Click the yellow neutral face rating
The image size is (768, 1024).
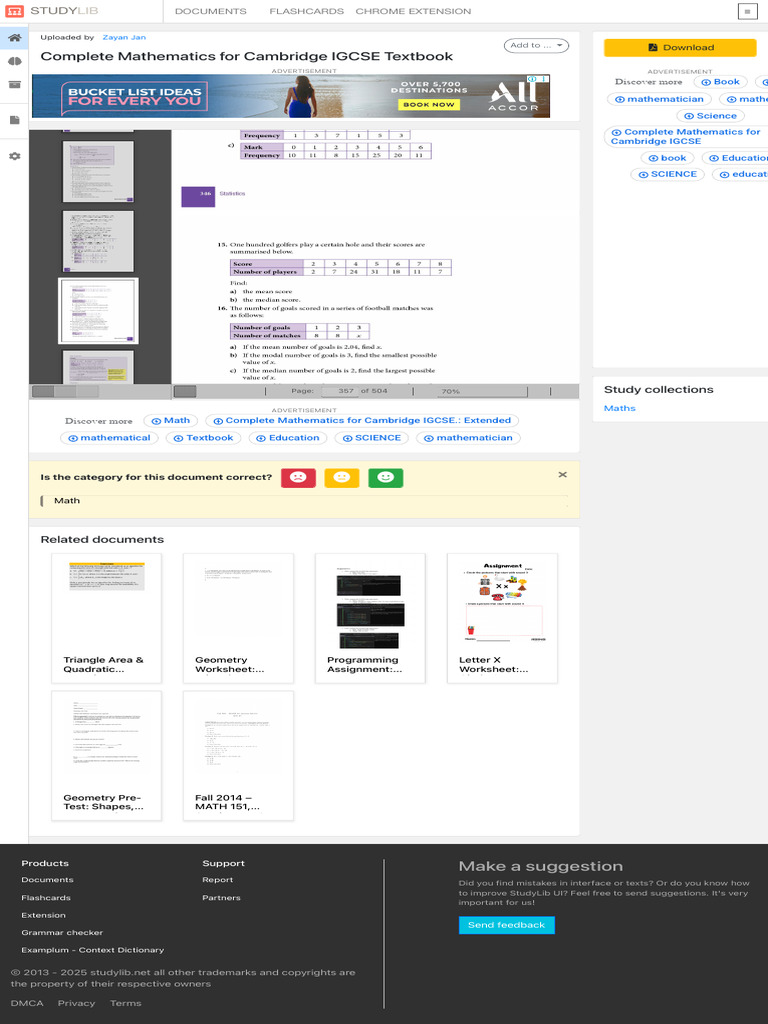pos(342,478)
